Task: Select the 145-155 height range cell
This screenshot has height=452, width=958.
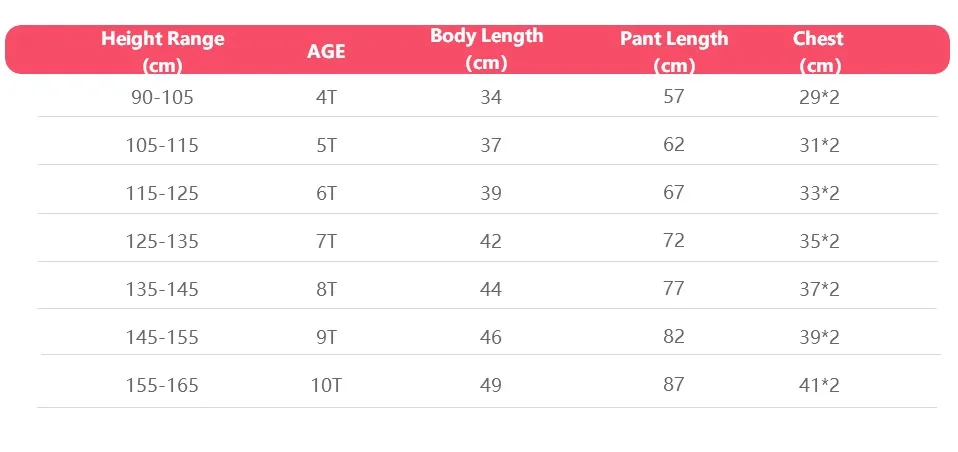Action: pyautogui.click(x=162, y=337)
